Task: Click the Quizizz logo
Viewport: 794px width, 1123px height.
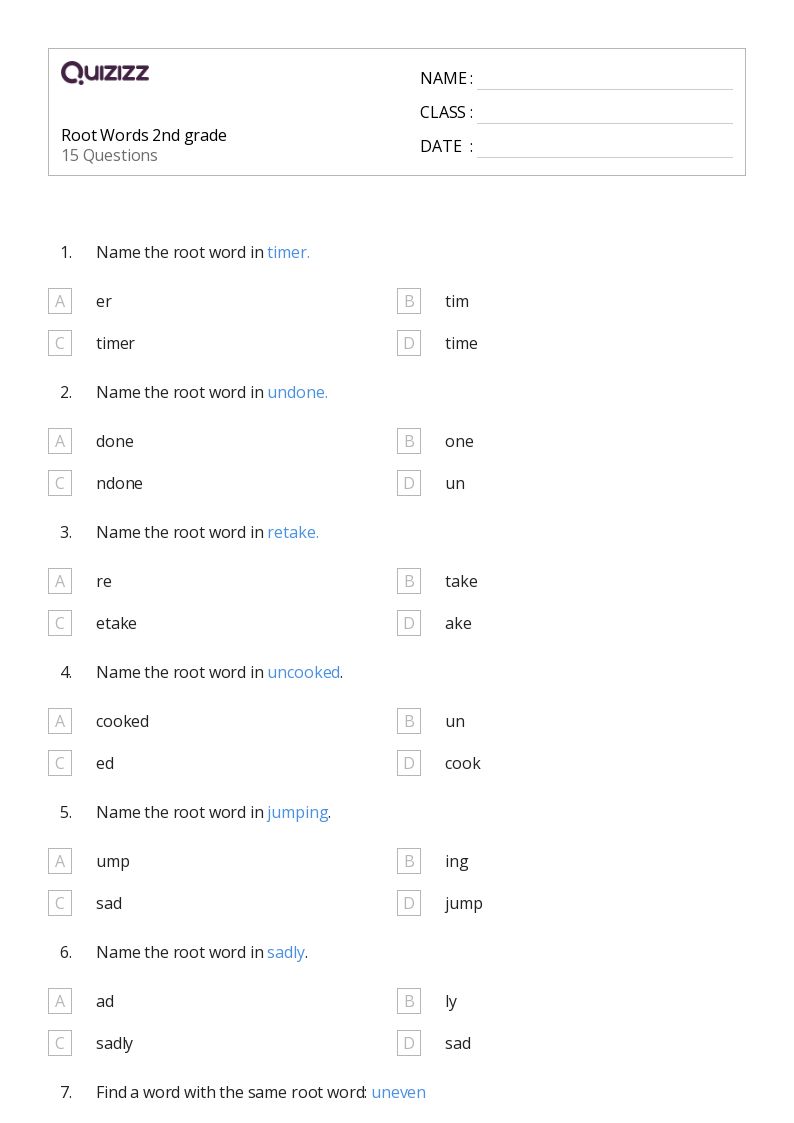Action: coord(105,72)
